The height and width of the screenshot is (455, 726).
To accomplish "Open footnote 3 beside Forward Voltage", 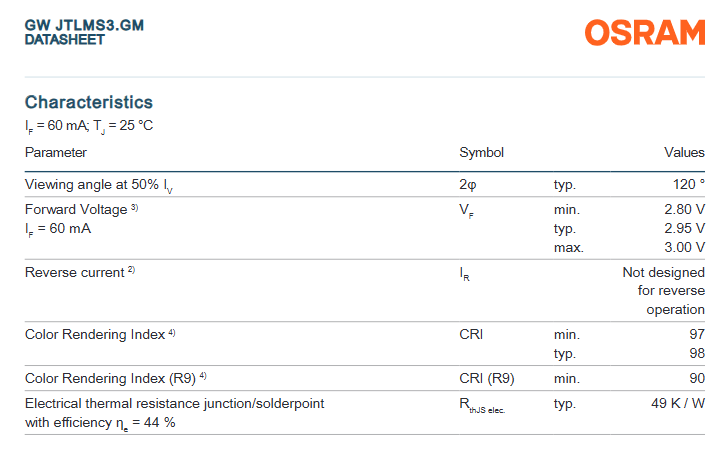I will (x=134, y=208).
